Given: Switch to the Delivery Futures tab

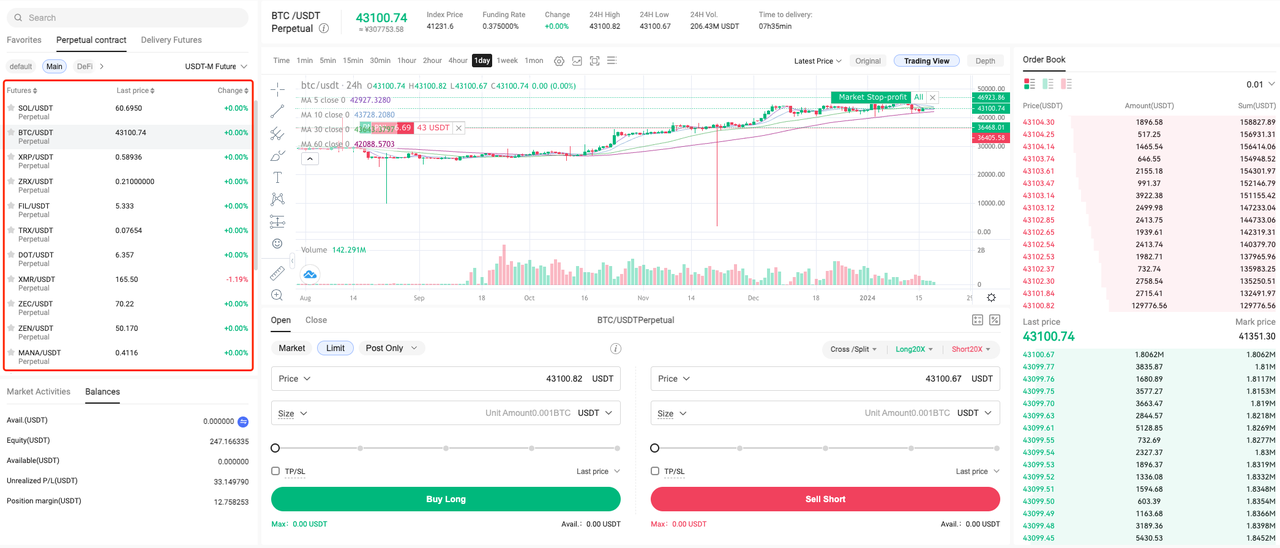Looking at the screenshot, I should 171,40.
